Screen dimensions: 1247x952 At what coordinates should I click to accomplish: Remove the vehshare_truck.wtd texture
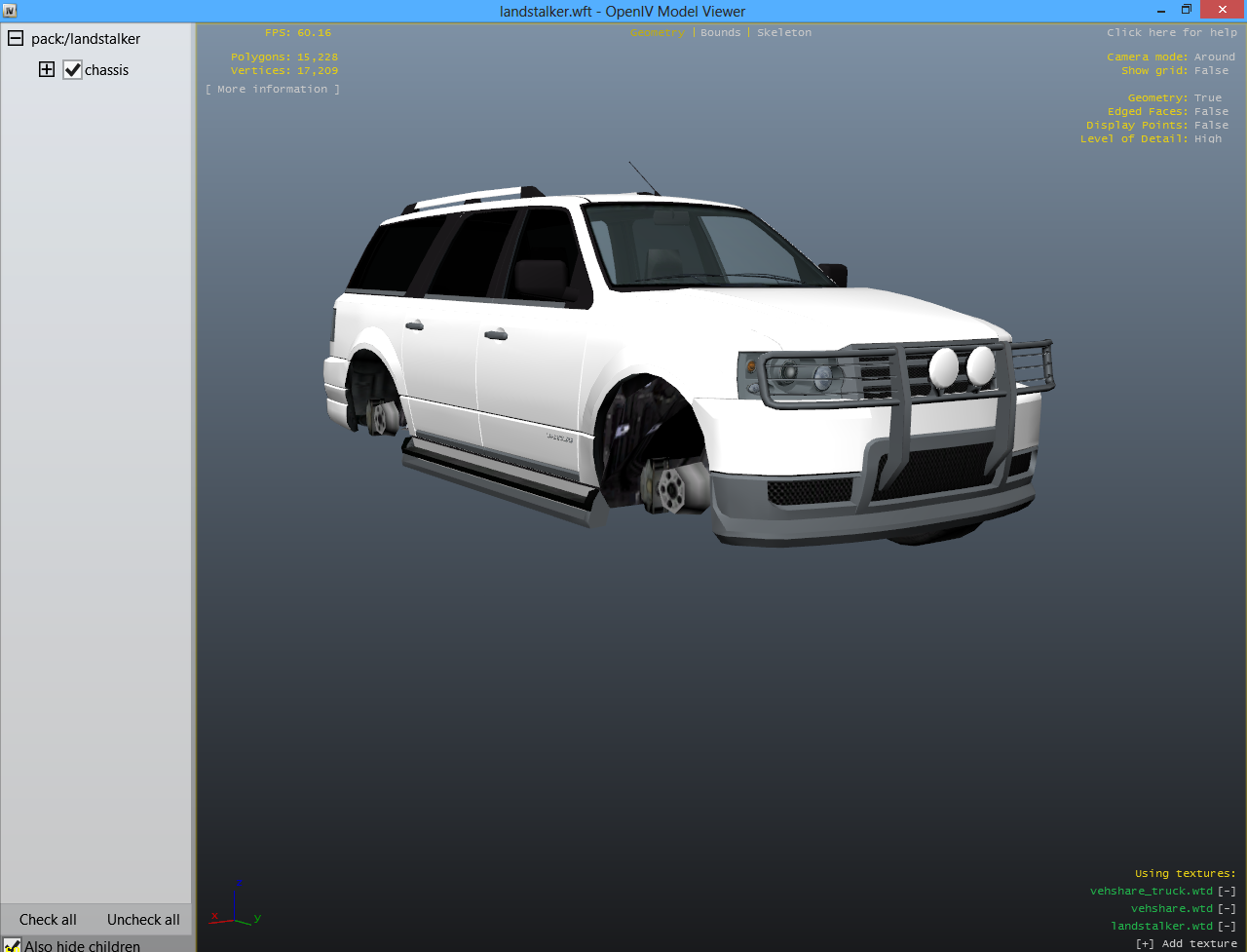click(1227, 892)
